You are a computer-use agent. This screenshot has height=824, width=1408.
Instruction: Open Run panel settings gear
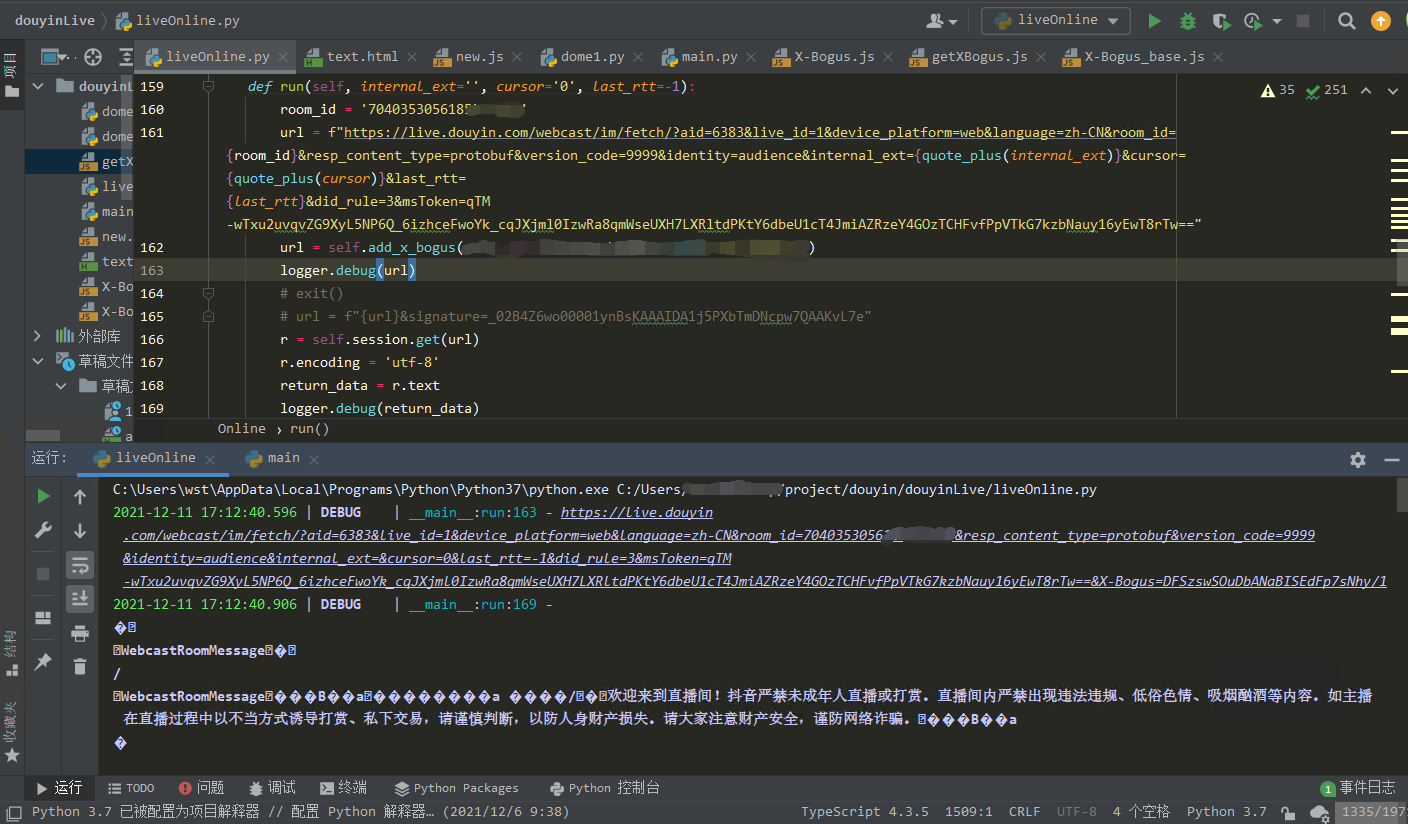[x=1357, y=459]
